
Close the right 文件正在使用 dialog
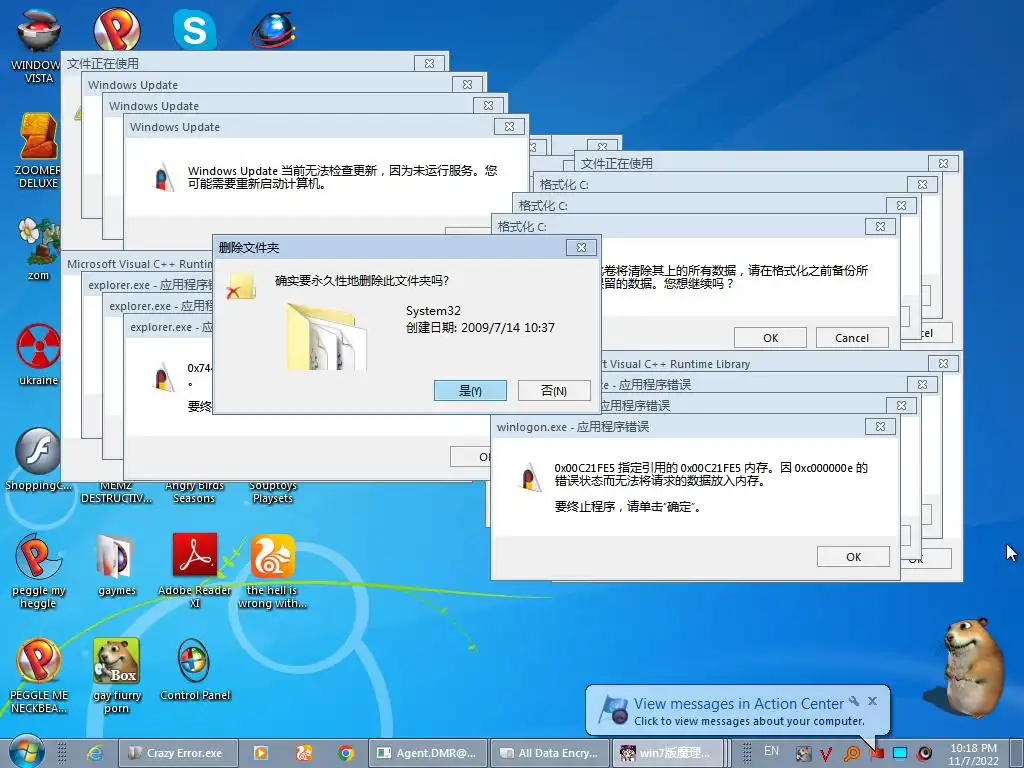(943, 163)
